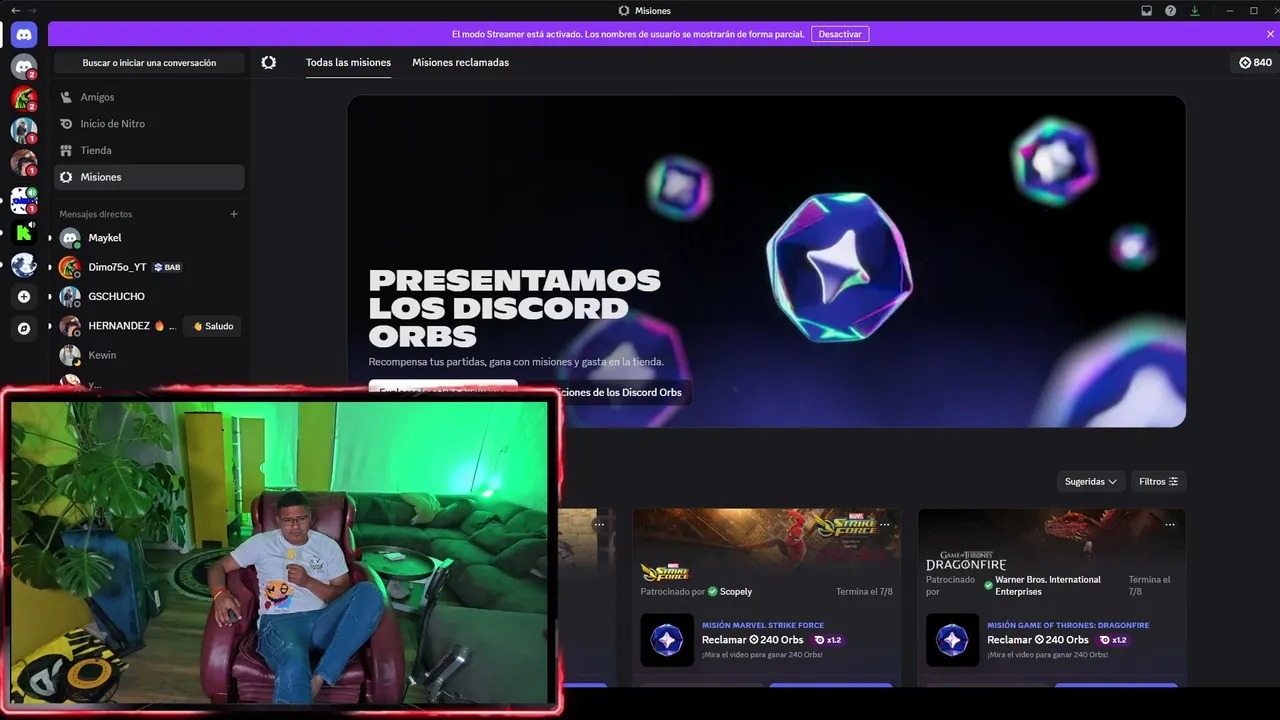Screen dimensions: 1280x720
Task: Click Desactivar to turn off Streamer mode
Action: (840, 34)
